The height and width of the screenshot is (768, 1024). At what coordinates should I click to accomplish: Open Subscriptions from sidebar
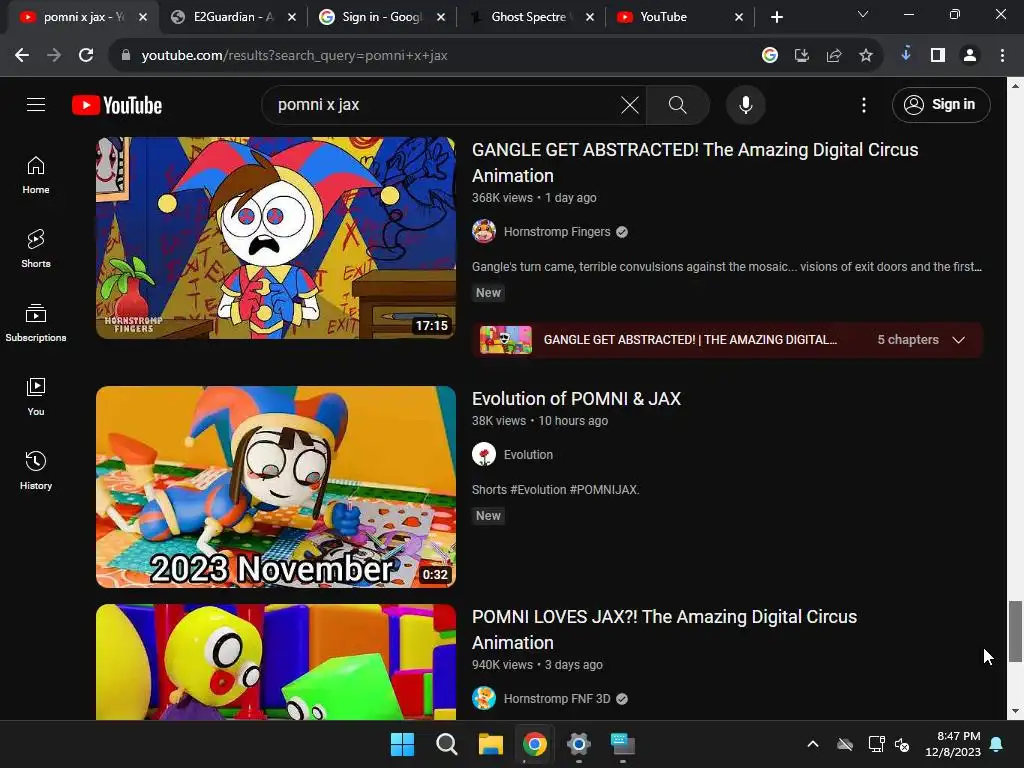(36, 323)
